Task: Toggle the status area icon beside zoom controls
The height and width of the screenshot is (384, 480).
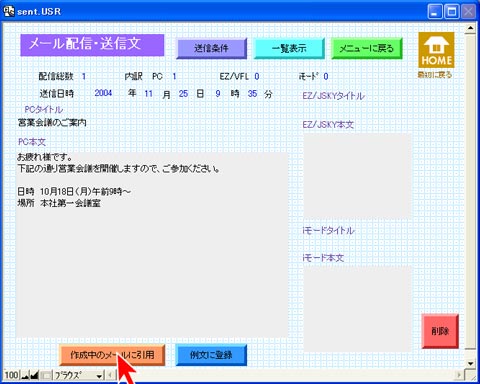Action: (46, 376)
